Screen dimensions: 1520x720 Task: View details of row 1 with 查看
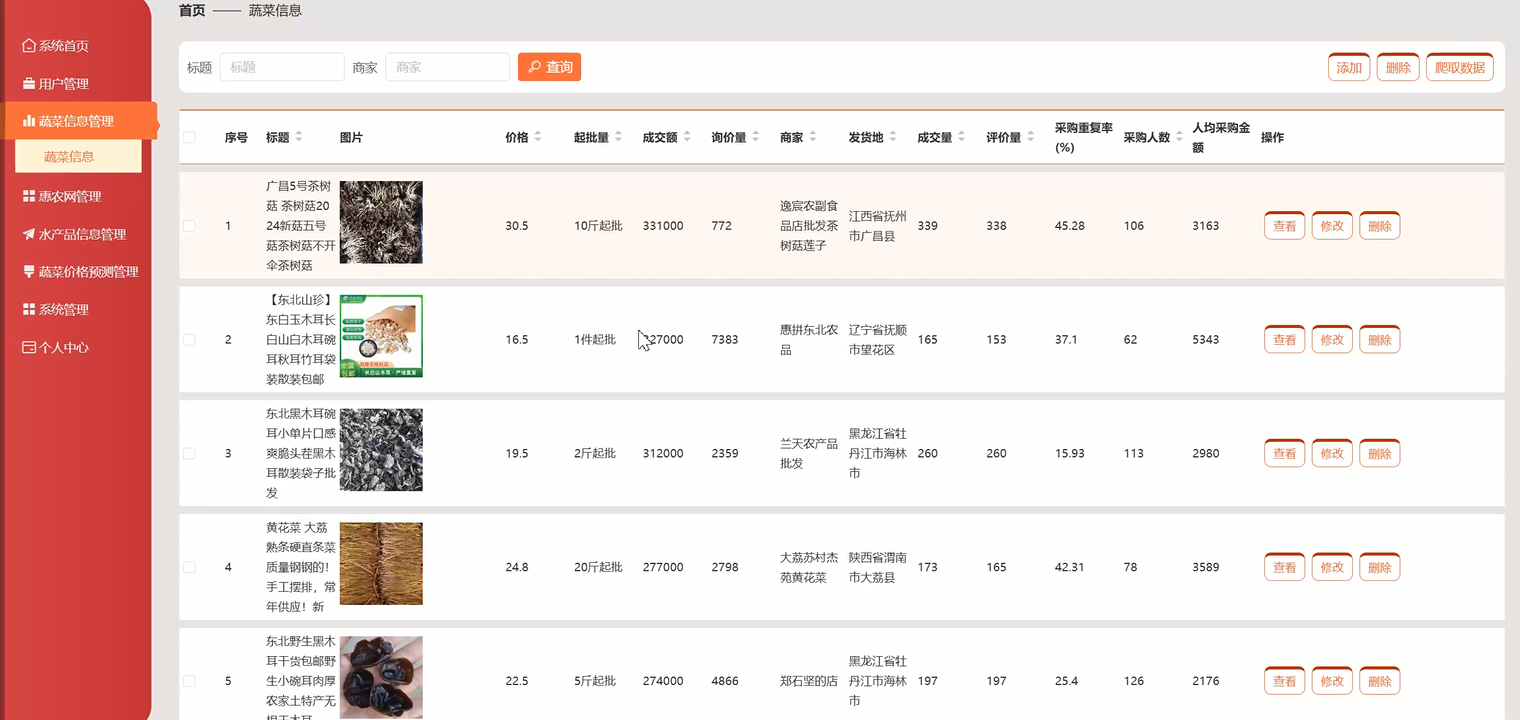click(1284, 226)
